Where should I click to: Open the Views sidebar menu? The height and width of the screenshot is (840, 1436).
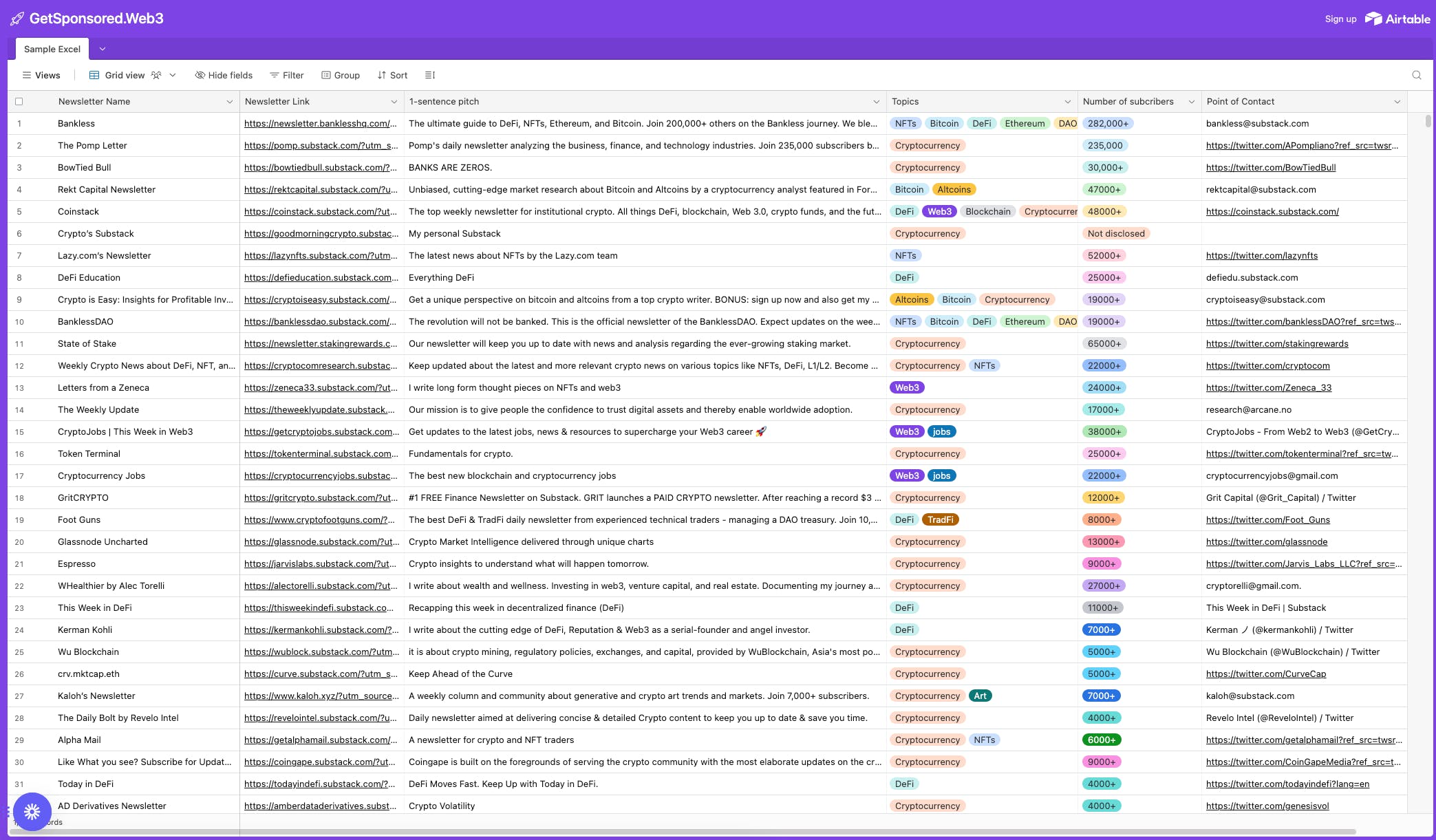(41, 75)
